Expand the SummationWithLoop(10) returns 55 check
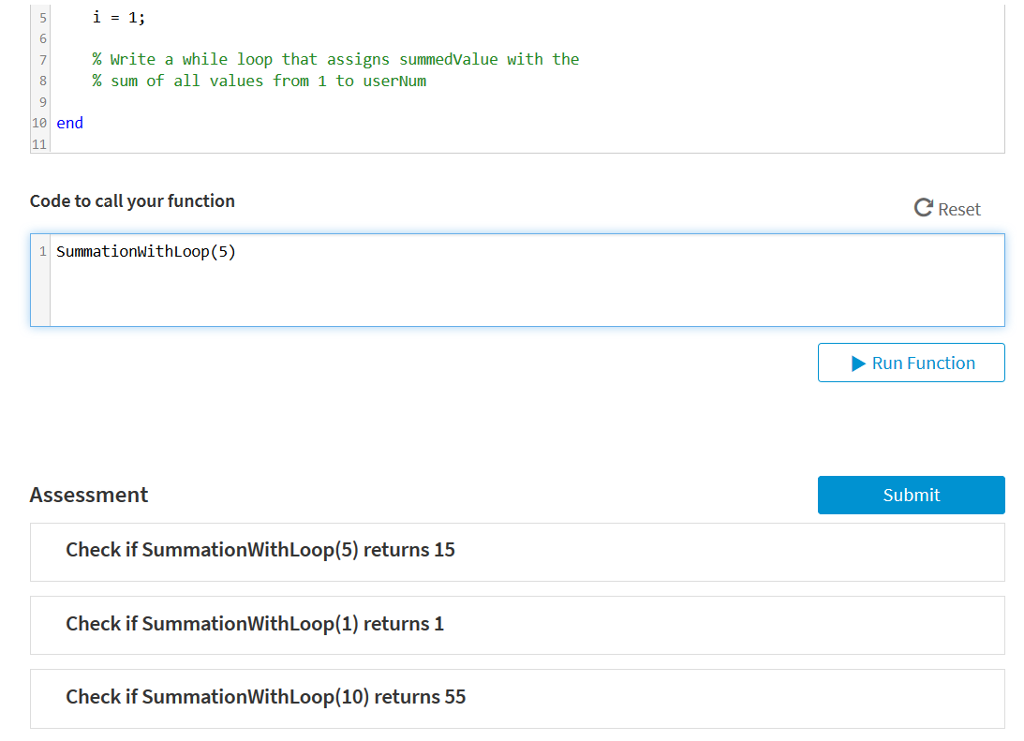1024x741 pixels. [516, 697]
